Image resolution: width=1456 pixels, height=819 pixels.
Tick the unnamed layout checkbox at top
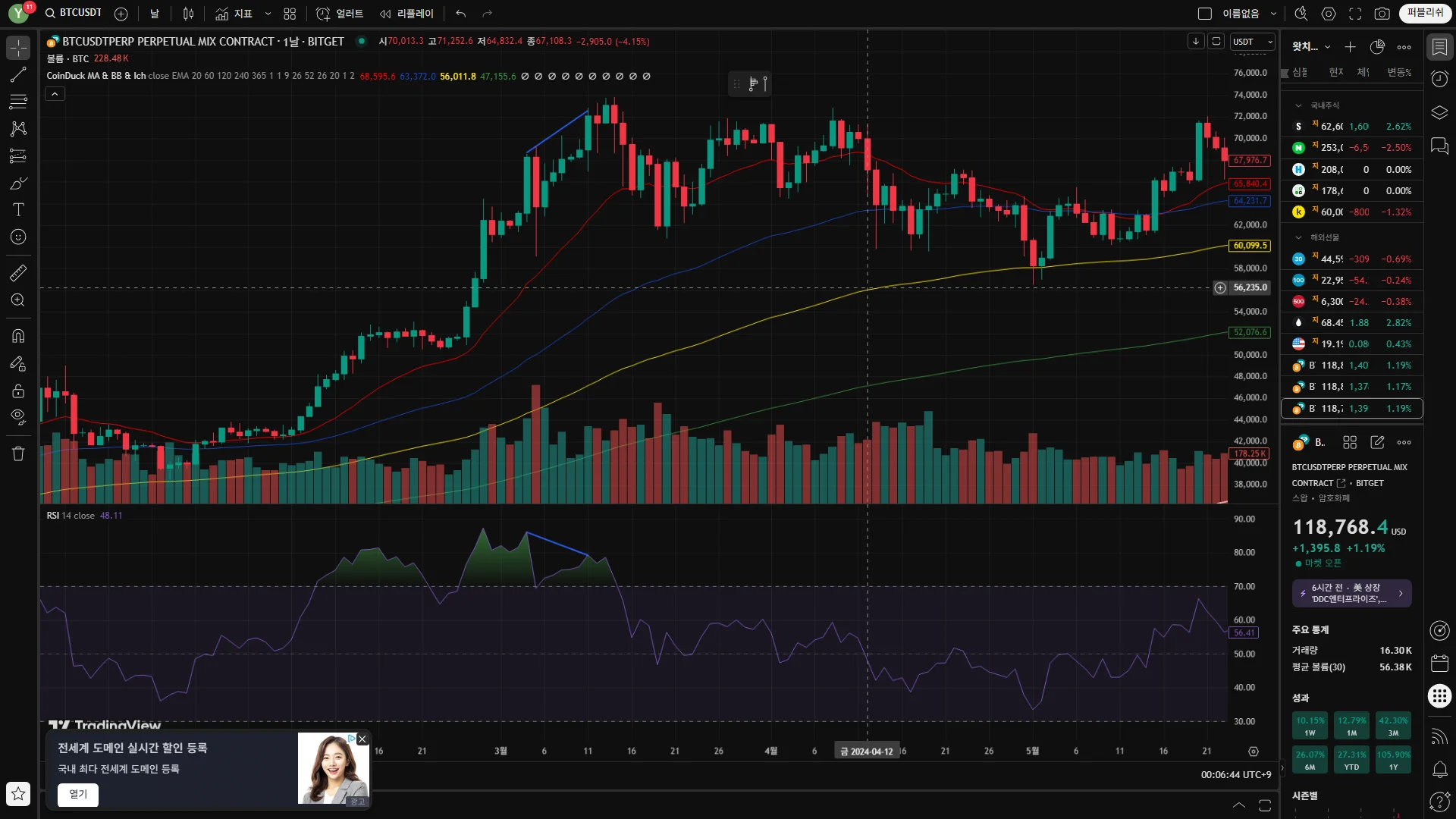1204,14
